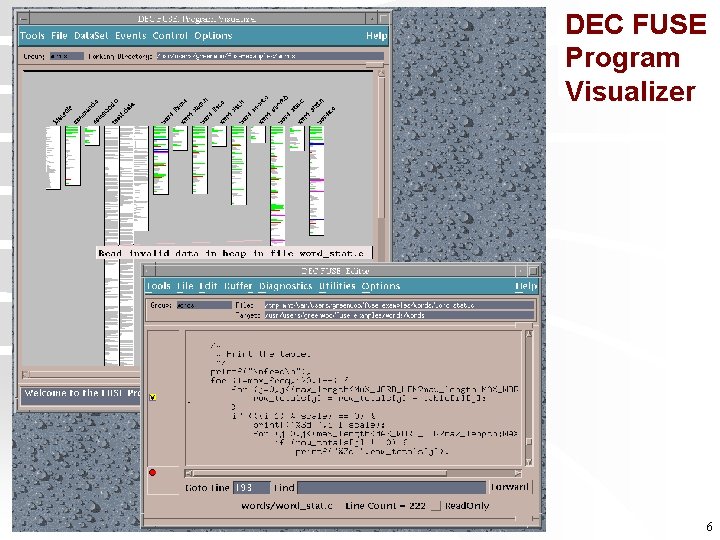Viewport: 720px width, 540px height.
Task: Click the Find text field
Action: click(392, 488)
